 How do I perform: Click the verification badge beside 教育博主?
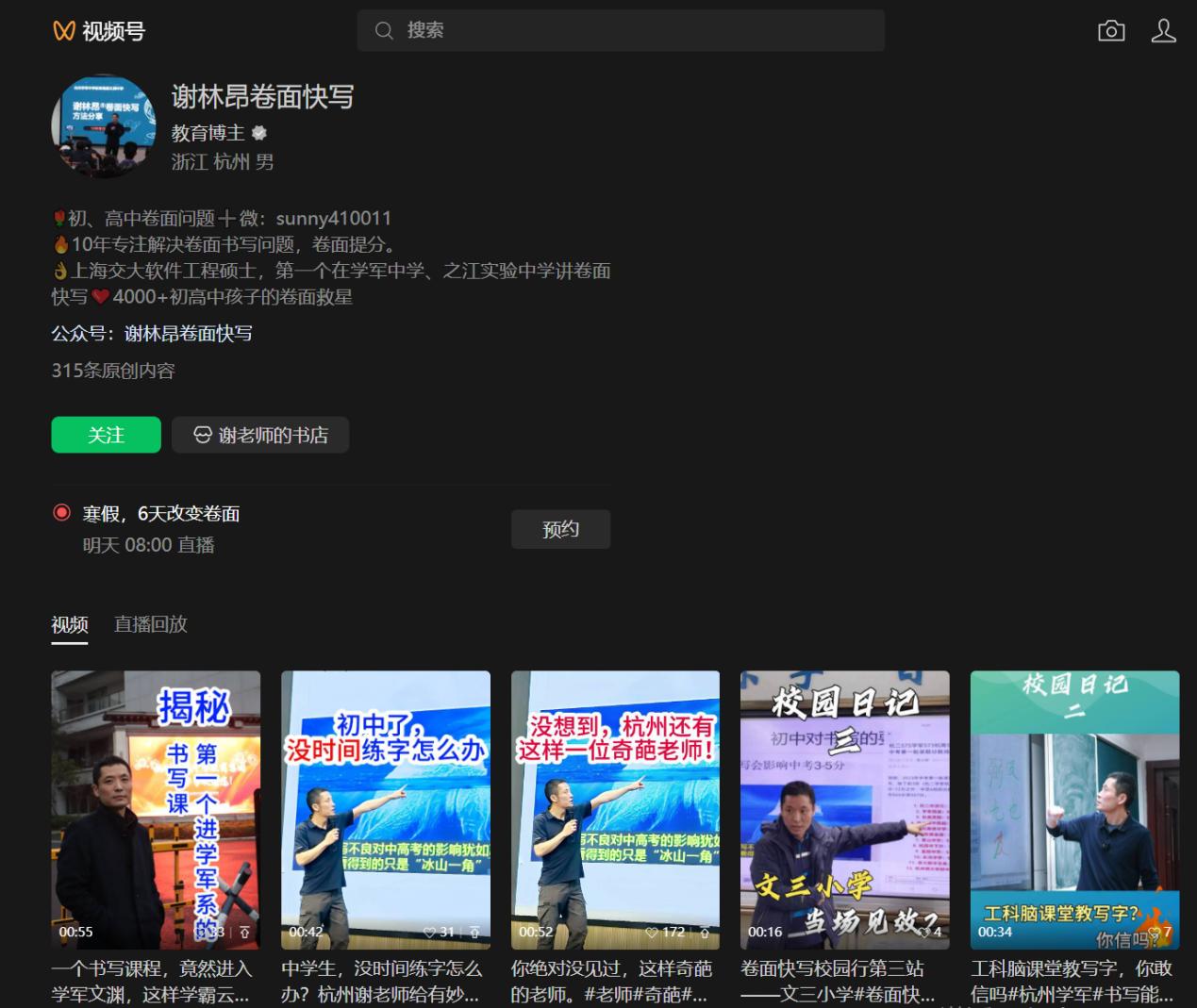click(x=259, y=133)
